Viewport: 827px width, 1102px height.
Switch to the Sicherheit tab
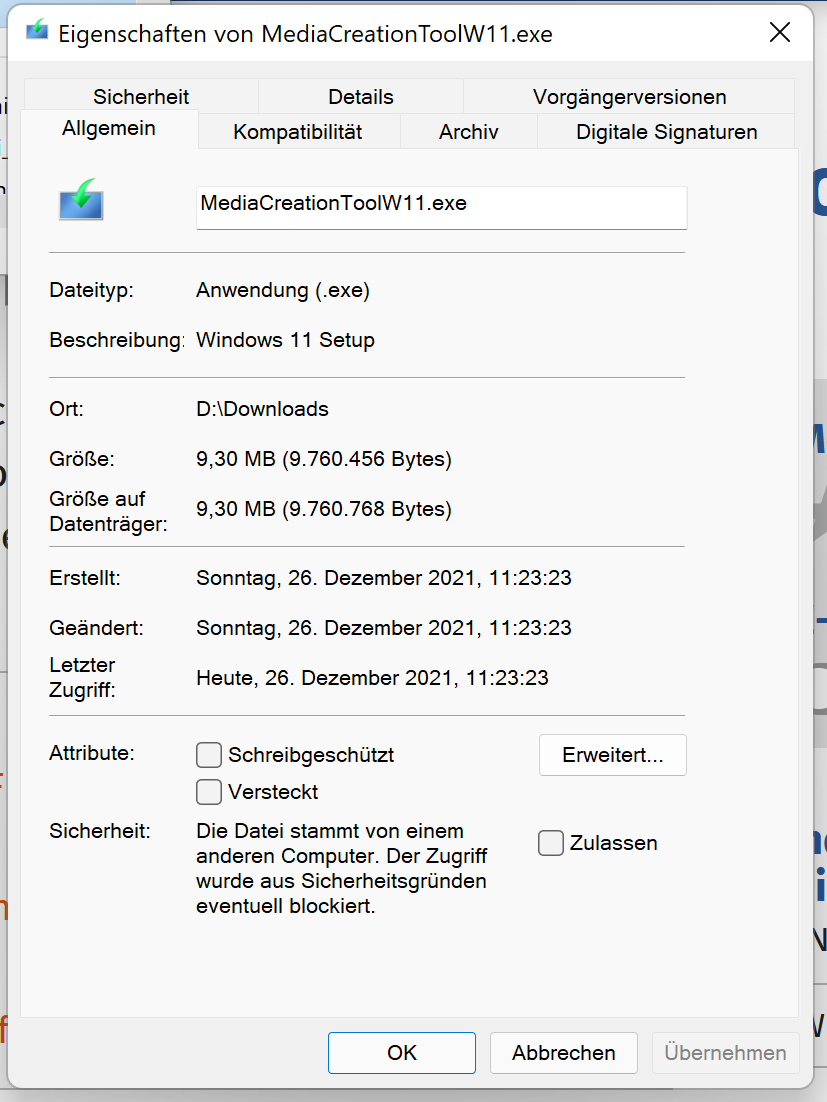pyautogui.click(x=141, y=96)
